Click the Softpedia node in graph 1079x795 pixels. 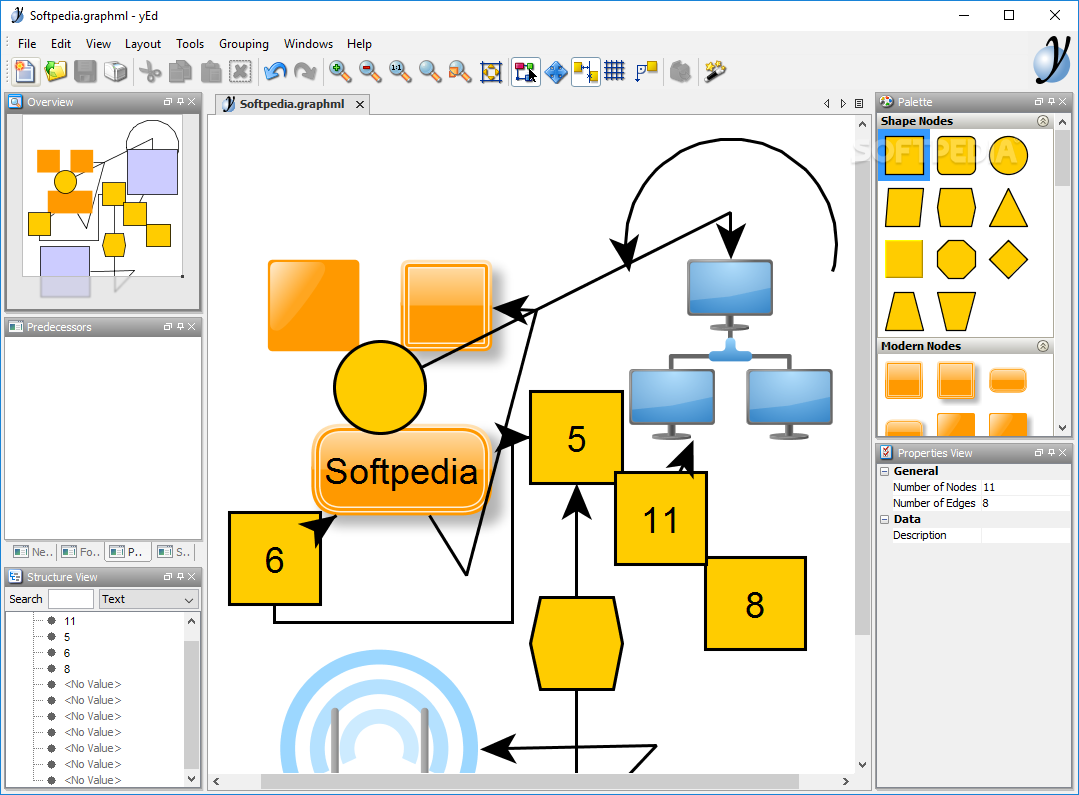[x=401, y=471]
